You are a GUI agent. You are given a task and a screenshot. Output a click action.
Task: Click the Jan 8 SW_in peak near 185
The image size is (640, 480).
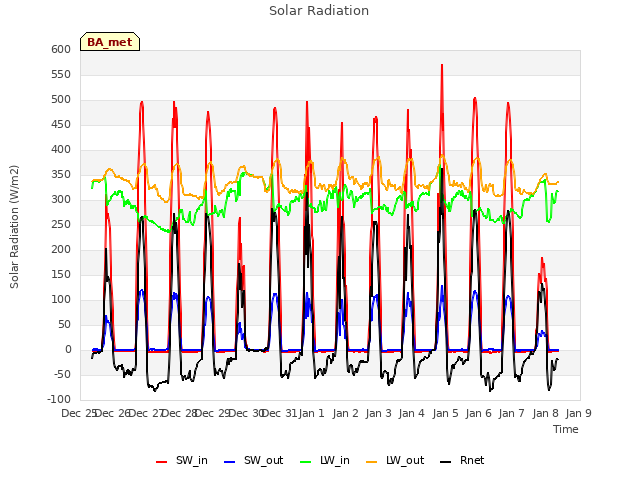click(542, 258)
